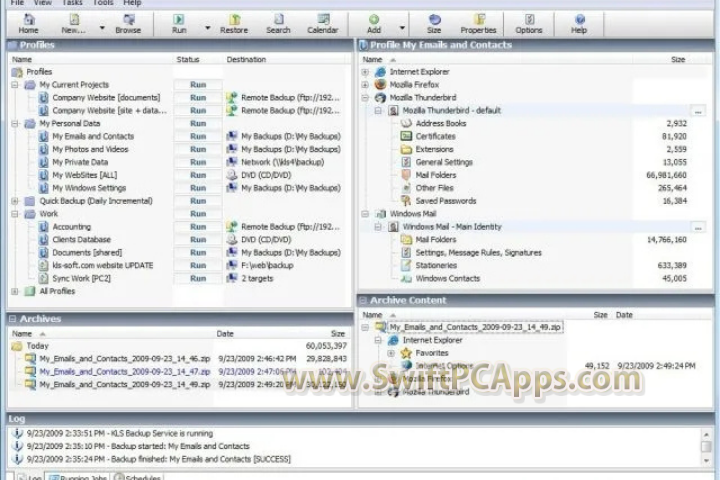This screenshot has height=480, width=720.
Task: Run the My Photos and Videos profile
Action: (x=198, y=149)
